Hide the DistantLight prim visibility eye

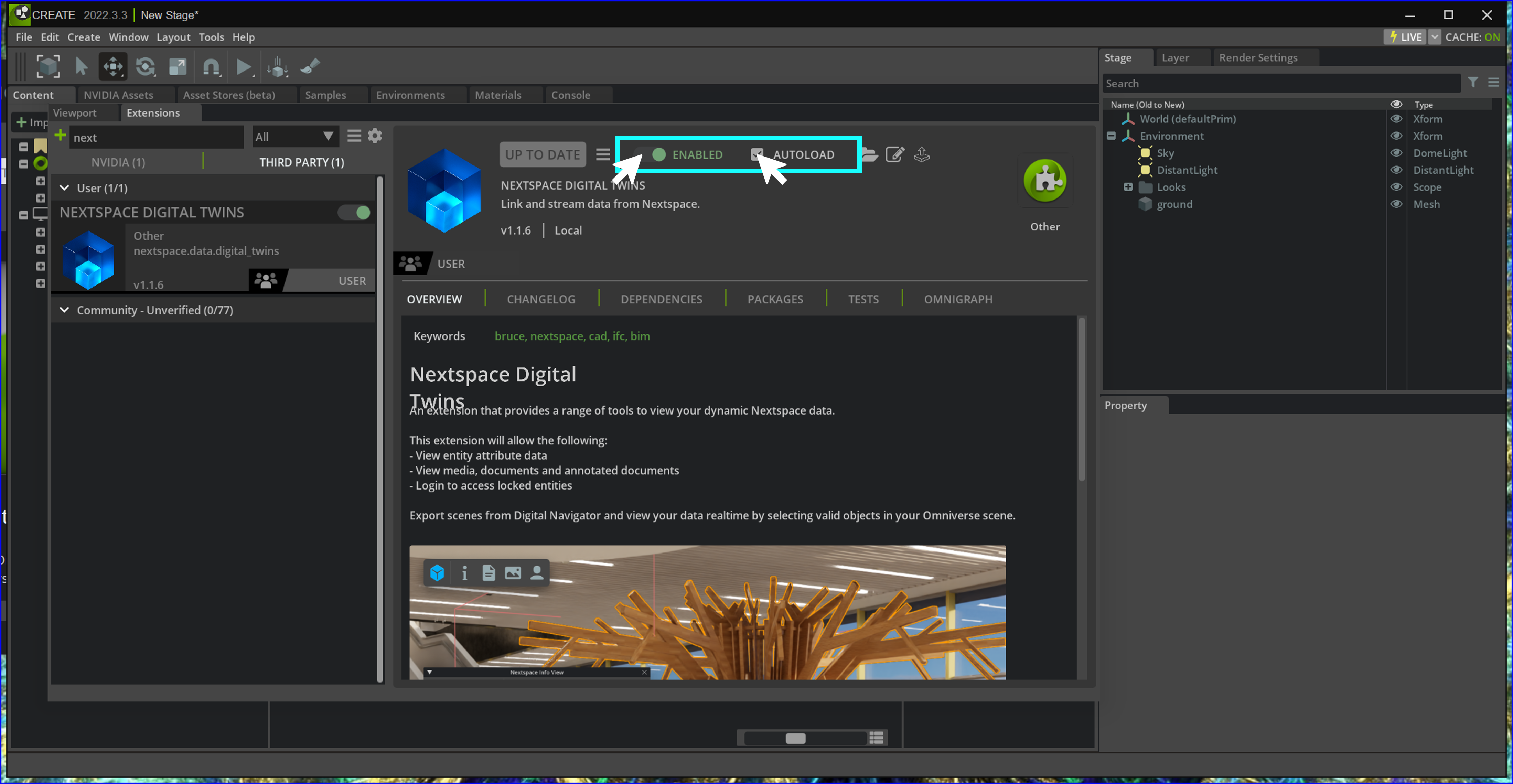click(x=1397, y=170)
